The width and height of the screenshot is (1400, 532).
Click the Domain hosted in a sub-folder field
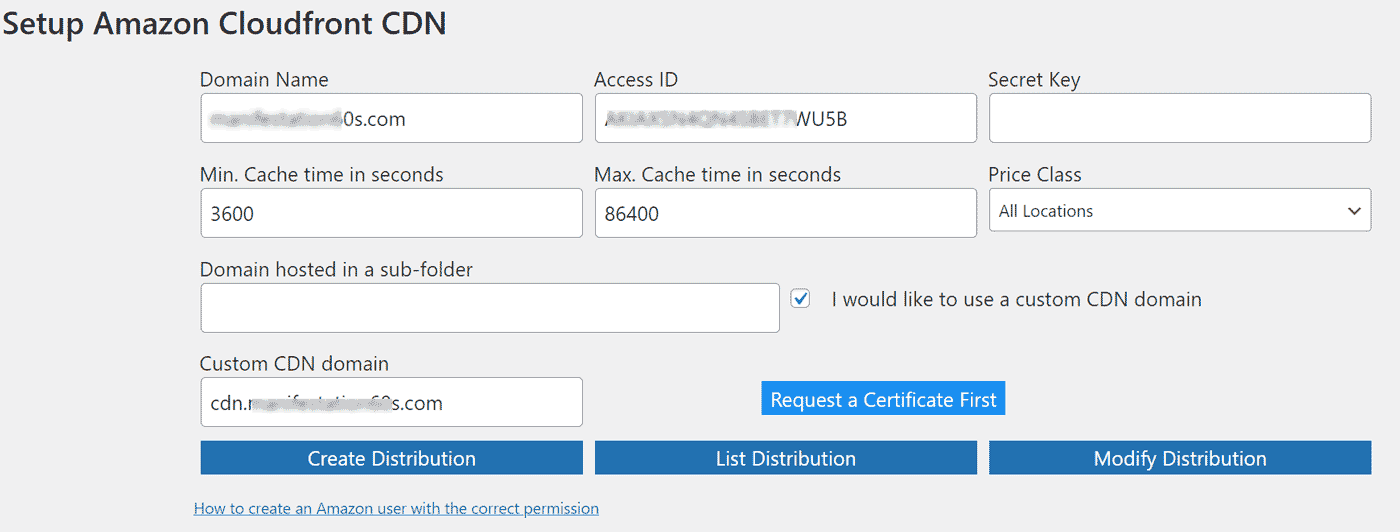(x=490, y=308)
